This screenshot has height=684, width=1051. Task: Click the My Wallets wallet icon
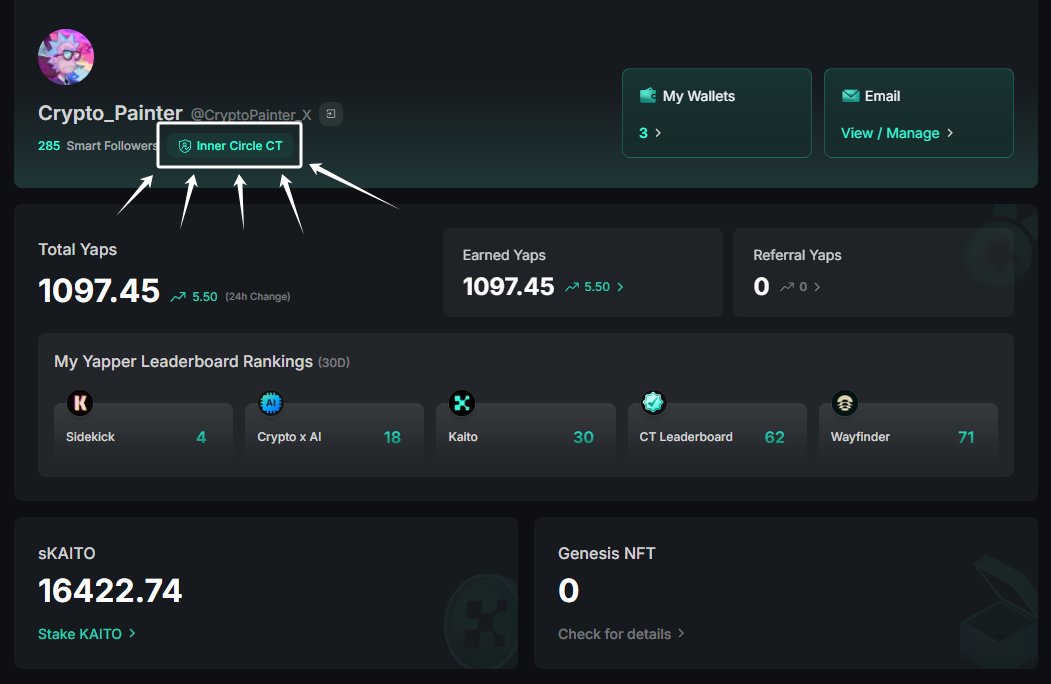coord(648,96)
